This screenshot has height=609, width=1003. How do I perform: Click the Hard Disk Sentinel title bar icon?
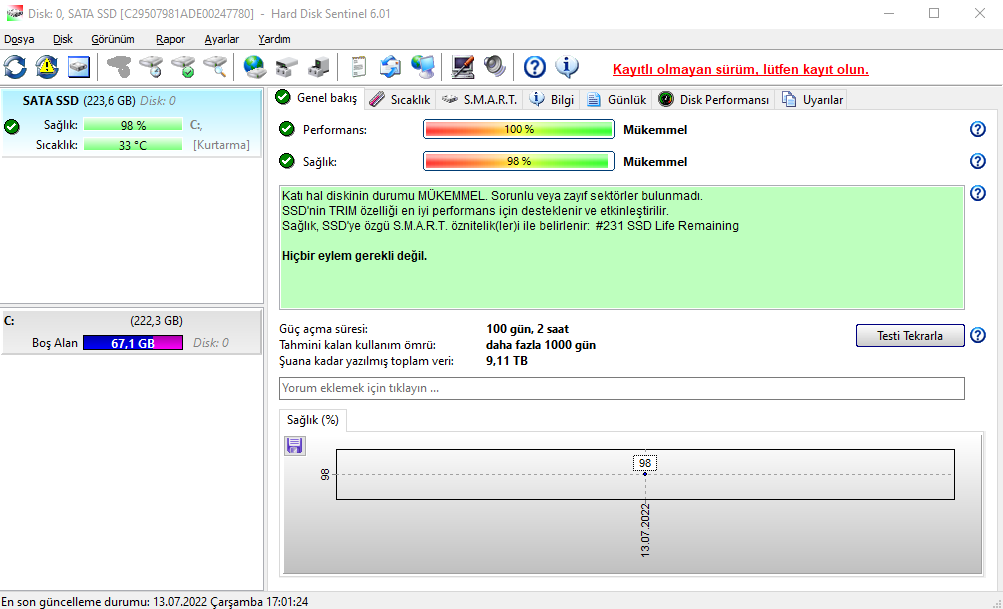click(14, 13)
